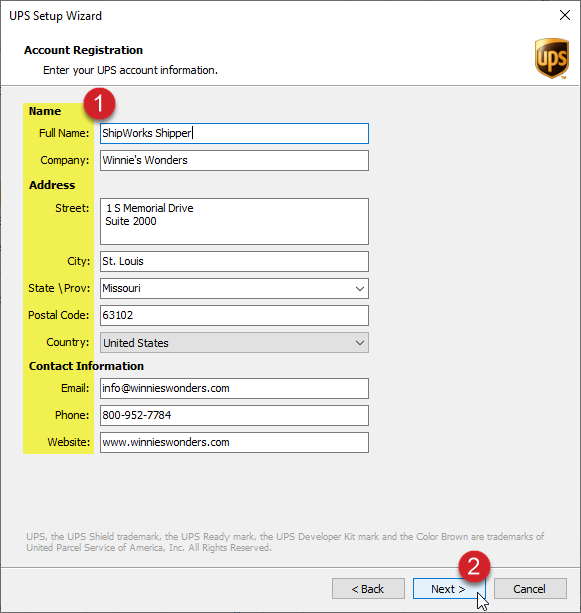The height and width of the screenshot is (613, 581).
Task: Click the State \ Prov: label
Action: [x=59, y=289]
